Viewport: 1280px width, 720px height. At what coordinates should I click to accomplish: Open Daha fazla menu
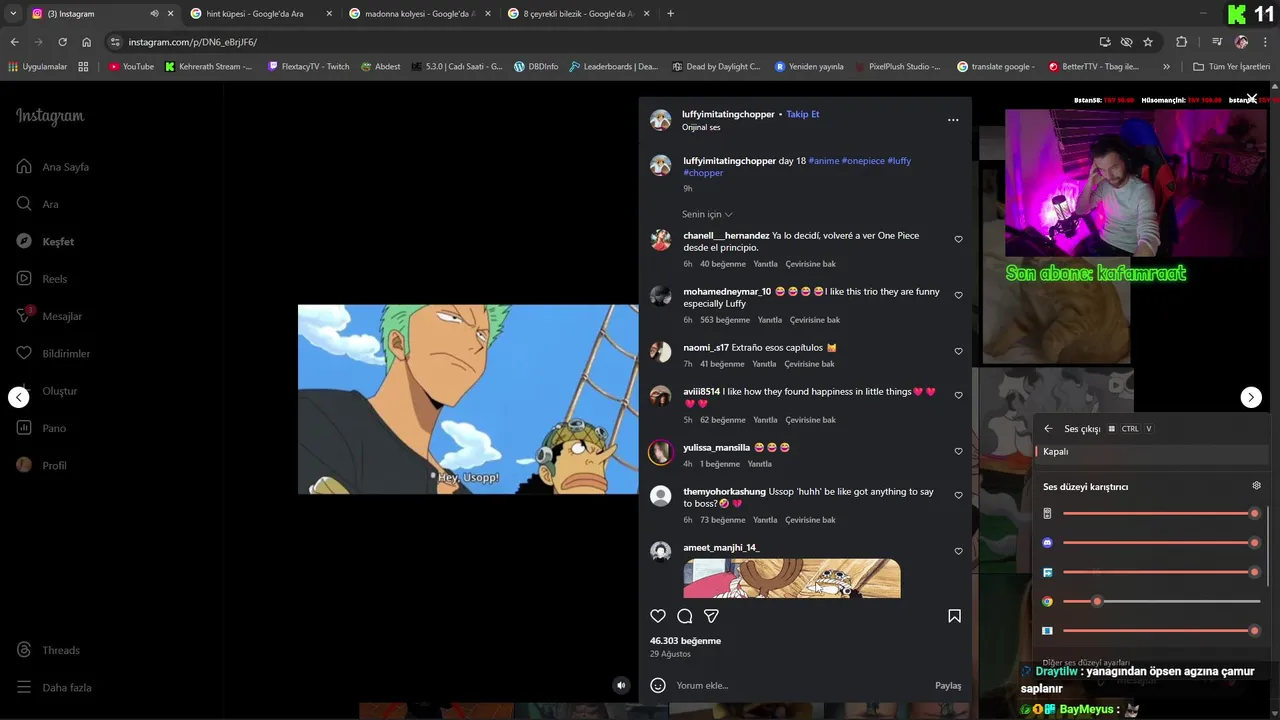[54, 688]
